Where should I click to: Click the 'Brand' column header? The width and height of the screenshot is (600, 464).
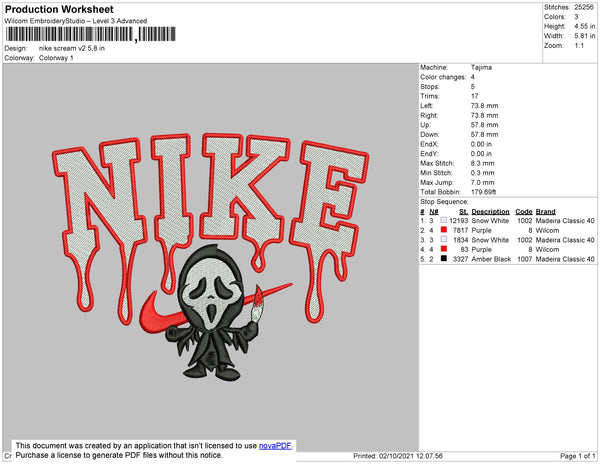tap(545, 212)
